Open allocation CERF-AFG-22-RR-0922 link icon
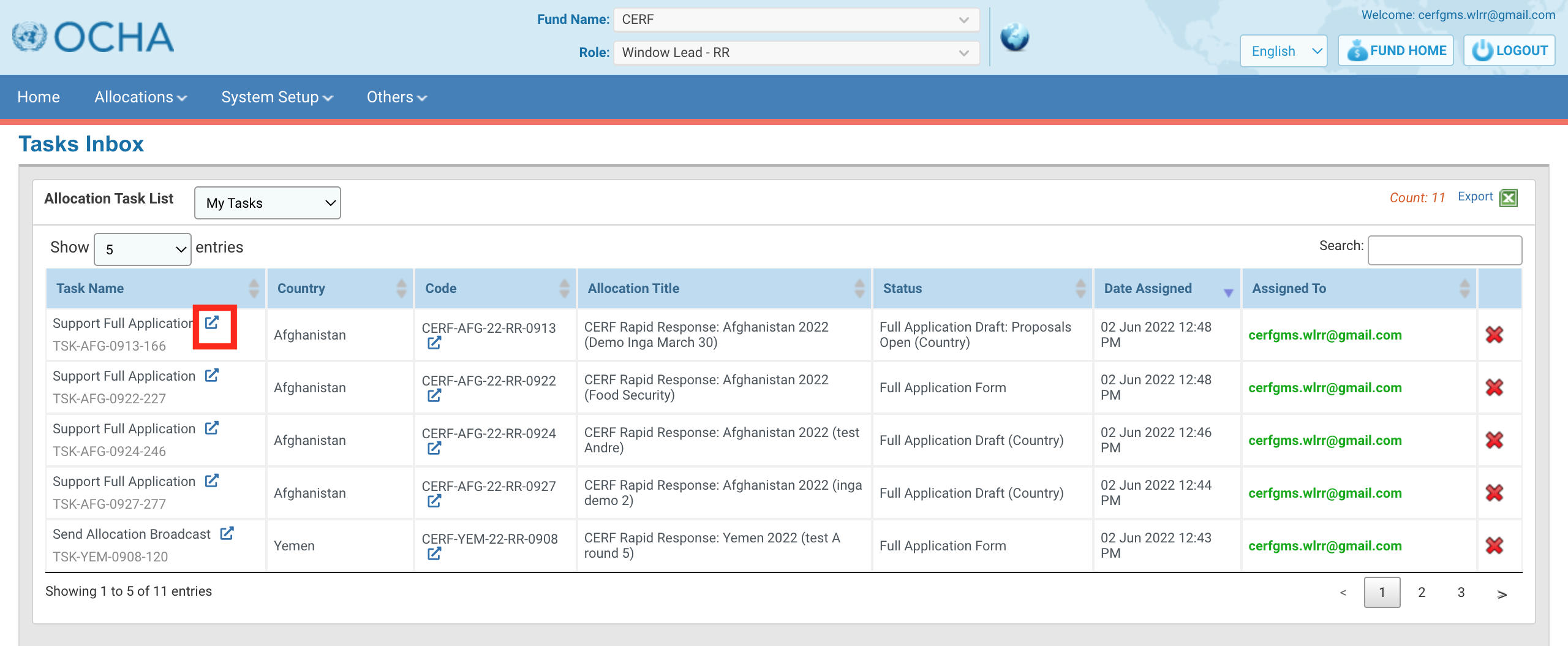1568x646 pixels. (x=434, y=396)
